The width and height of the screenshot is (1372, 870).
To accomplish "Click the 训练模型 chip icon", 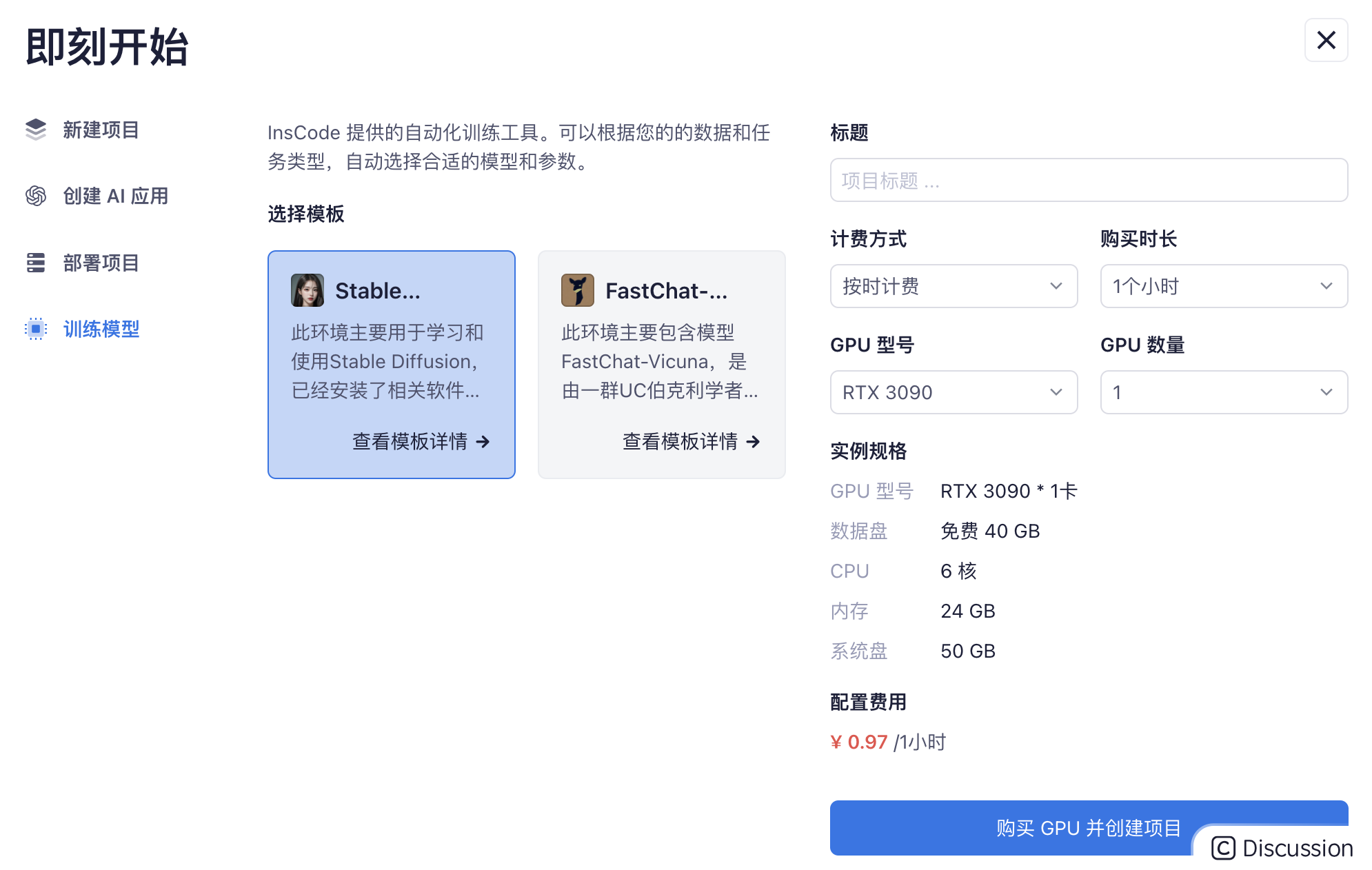I will pos(36,329).
